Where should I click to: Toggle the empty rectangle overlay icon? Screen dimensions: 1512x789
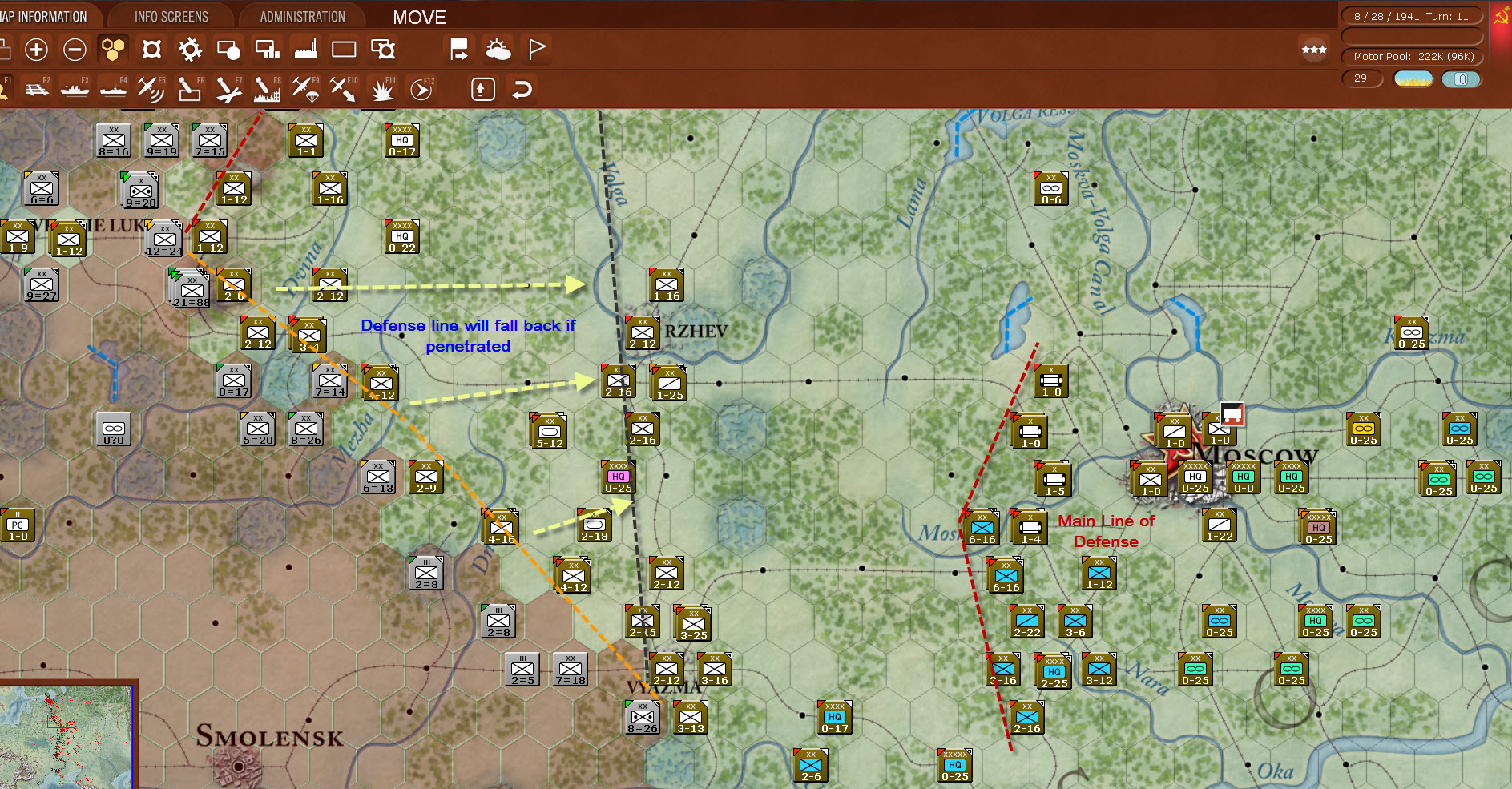tap(344, 50)
